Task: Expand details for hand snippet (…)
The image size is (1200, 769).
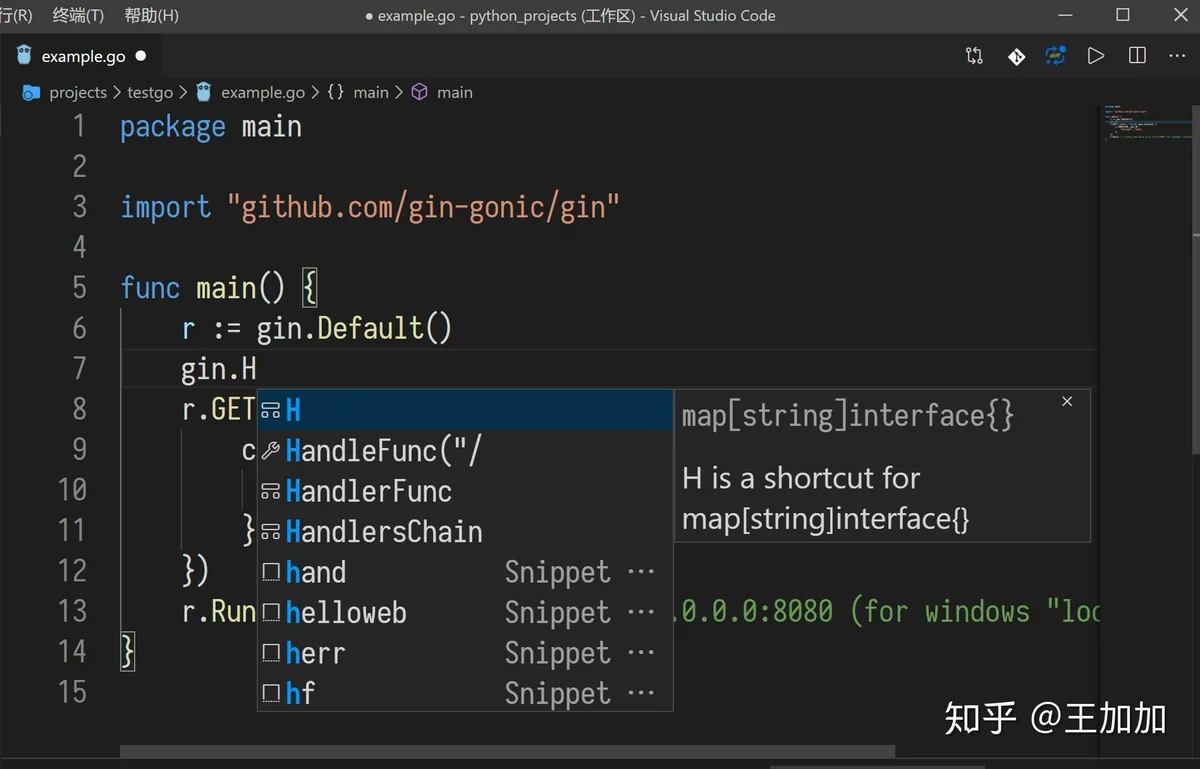Action: point(640,573)
